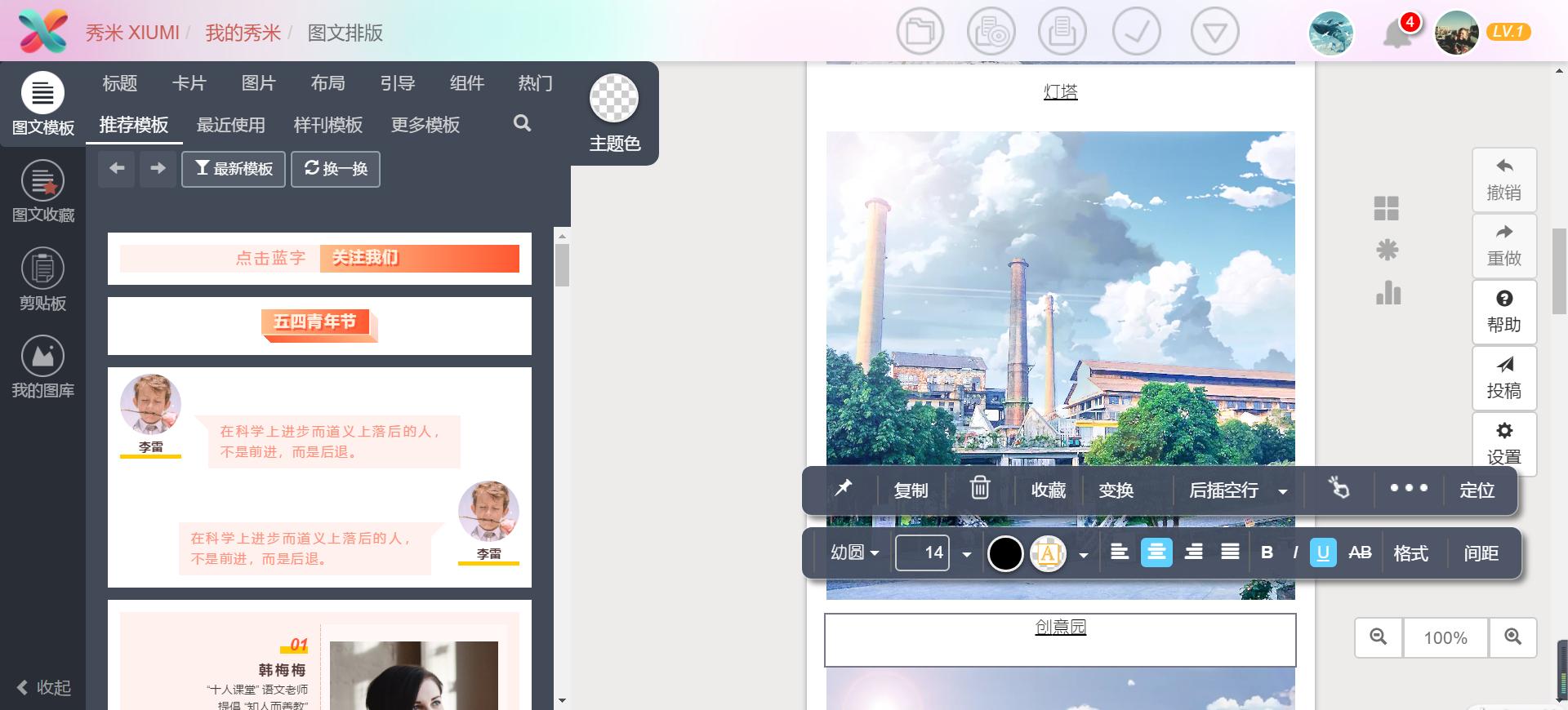Toggle italic formatting
Screen dimensions: 1568x710
(1295, 552)
